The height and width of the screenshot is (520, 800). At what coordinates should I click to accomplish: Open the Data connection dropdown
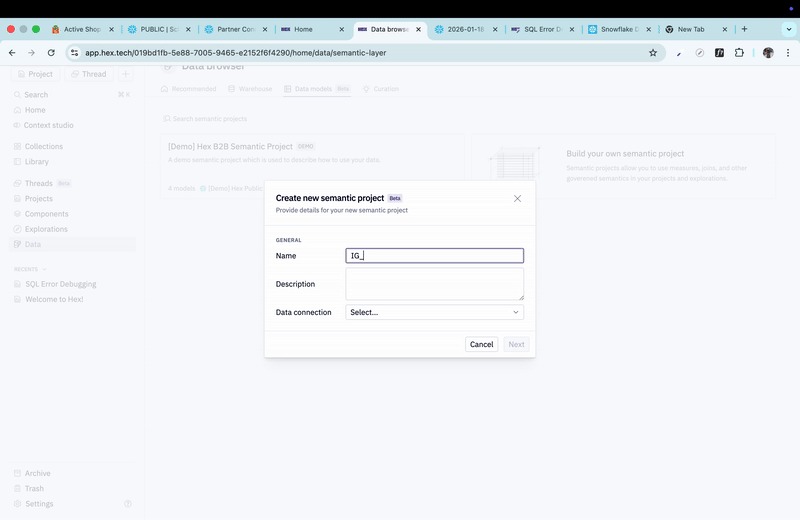pyautogui.click(x=435, y=312)
